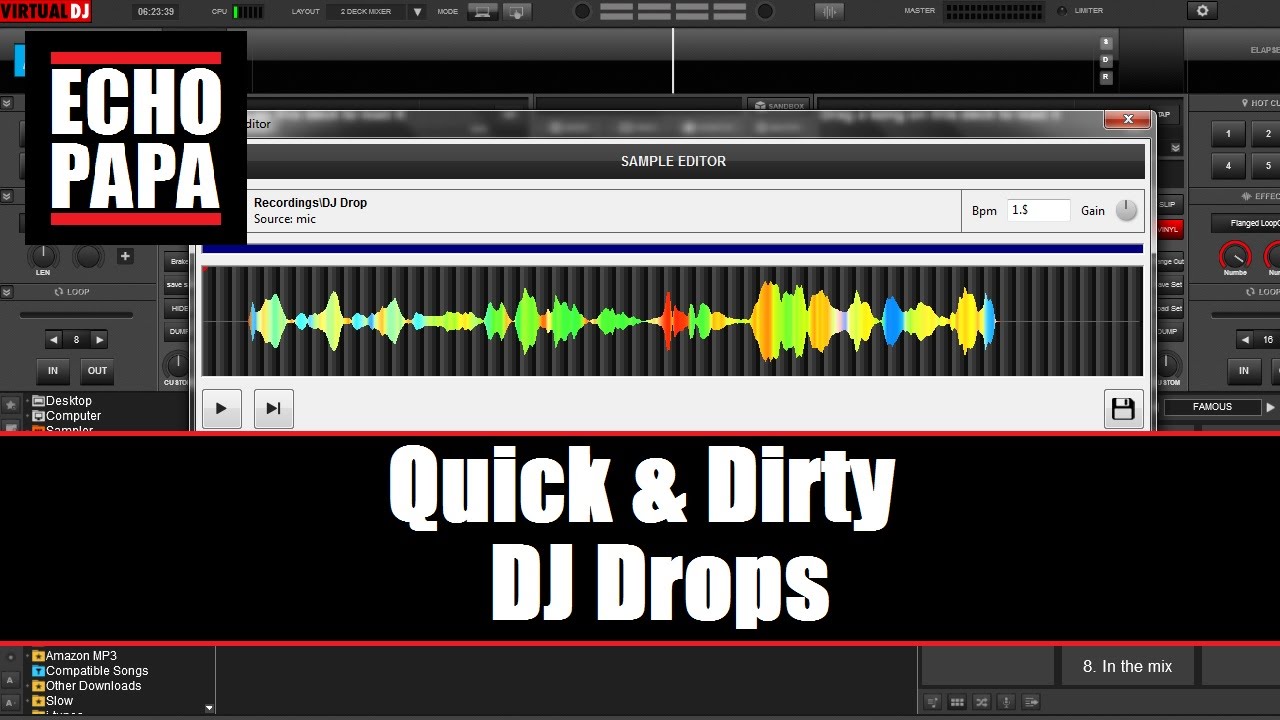The height and width of the screenshot is (720, 1280).
Task: Click the VirtualDJ logo
Action: click(x=46, y=12)
